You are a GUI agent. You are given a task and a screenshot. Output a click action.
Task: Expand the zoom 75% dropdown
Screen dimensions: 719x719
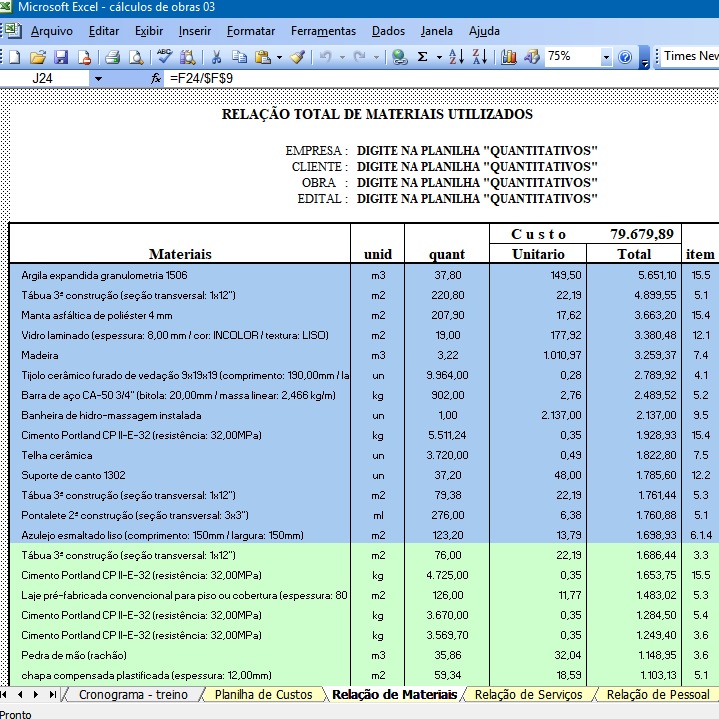coord(606,57)
